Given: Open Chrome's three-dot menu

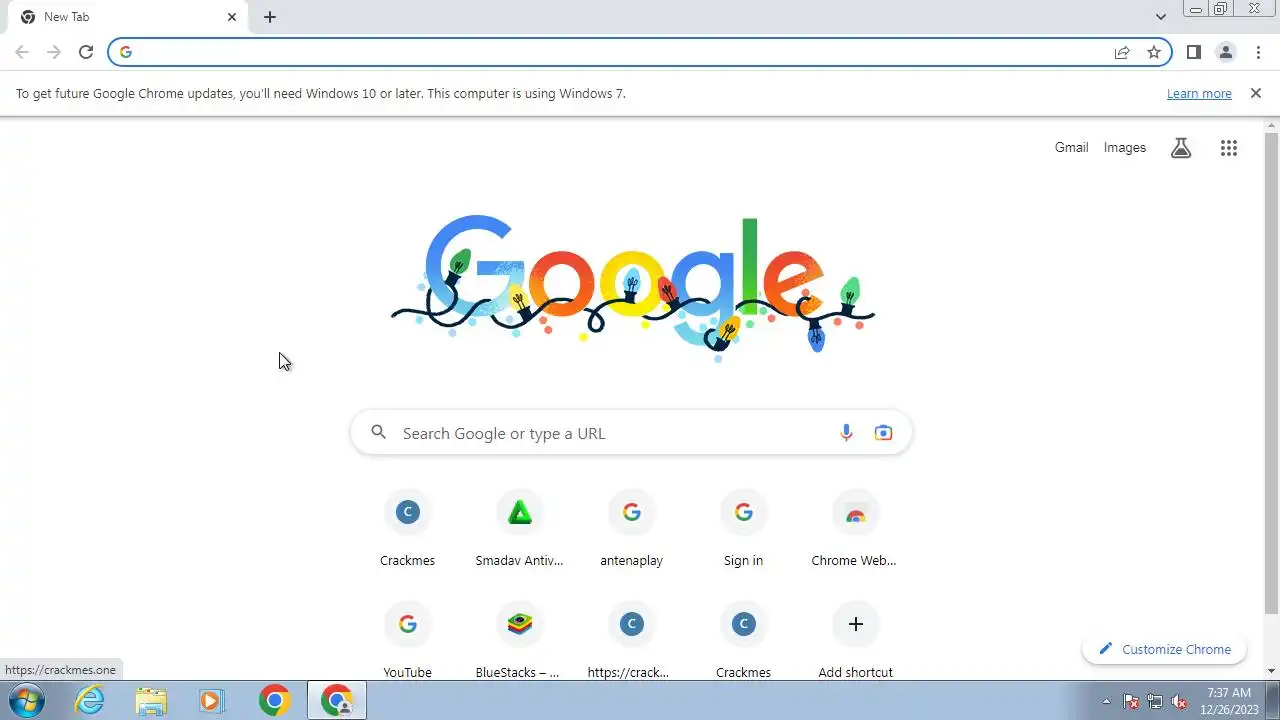Looking at the screenshot, I should 1258,52.
